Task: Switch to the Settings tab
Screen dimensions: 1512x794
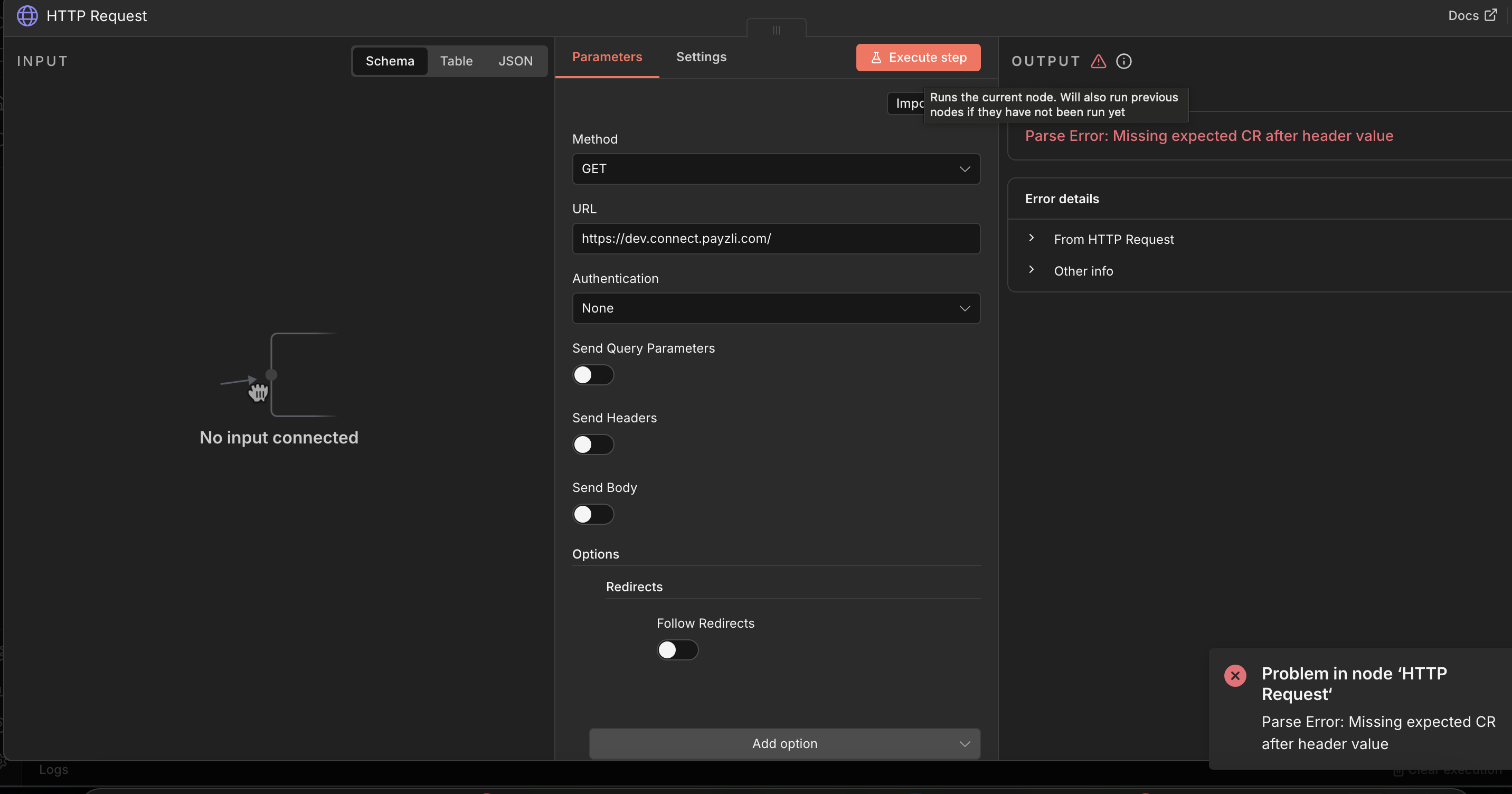Action: pos(701,57)
